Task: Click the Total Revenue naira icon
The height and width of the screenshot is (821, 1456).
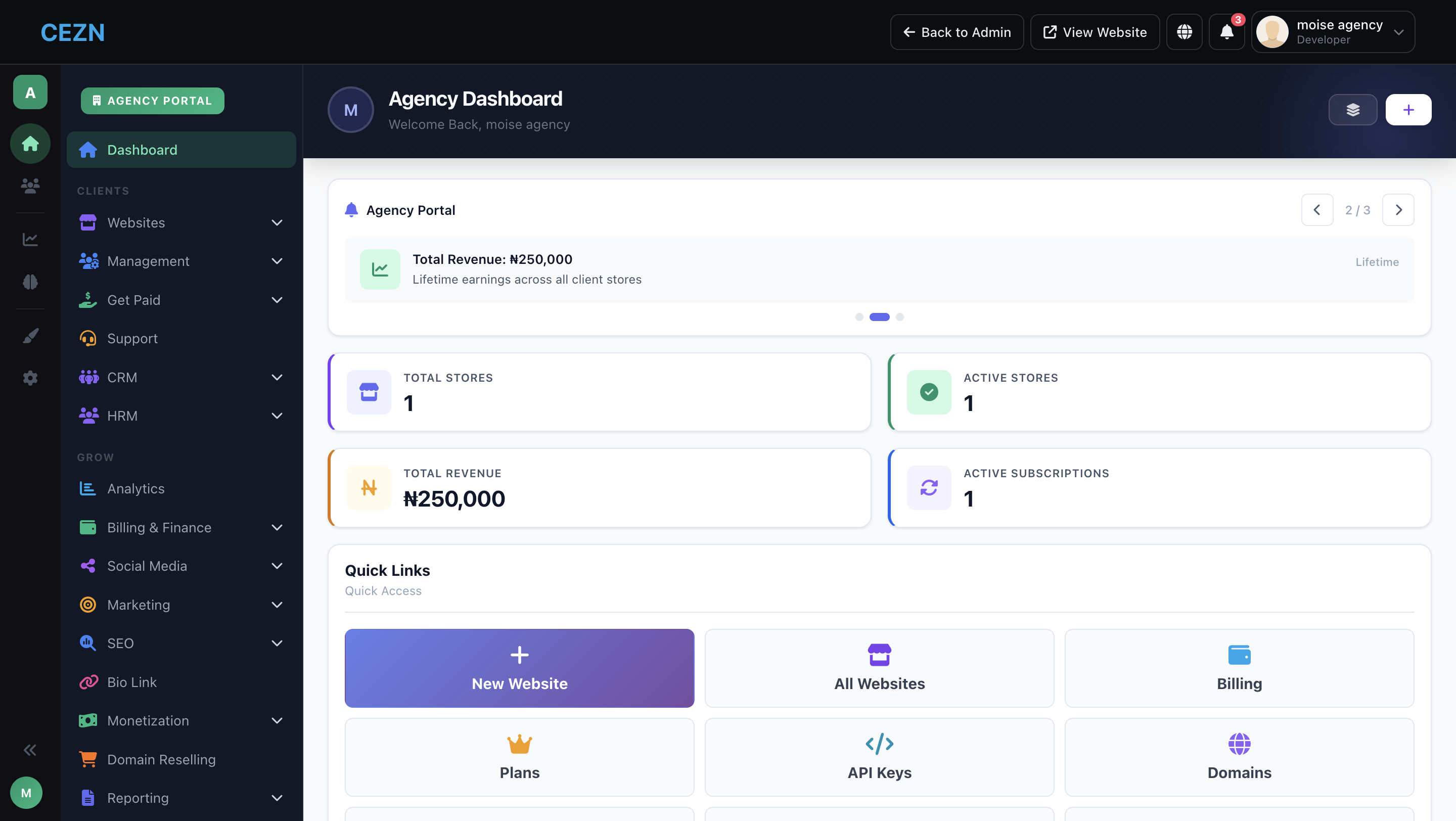Action: (369, 488)
